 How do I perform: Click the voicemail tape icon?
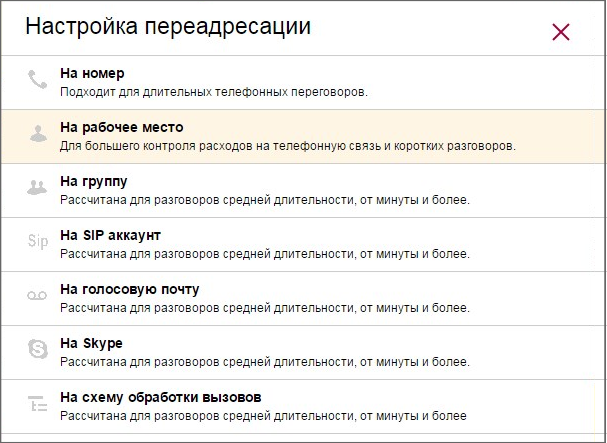(37, 295)
